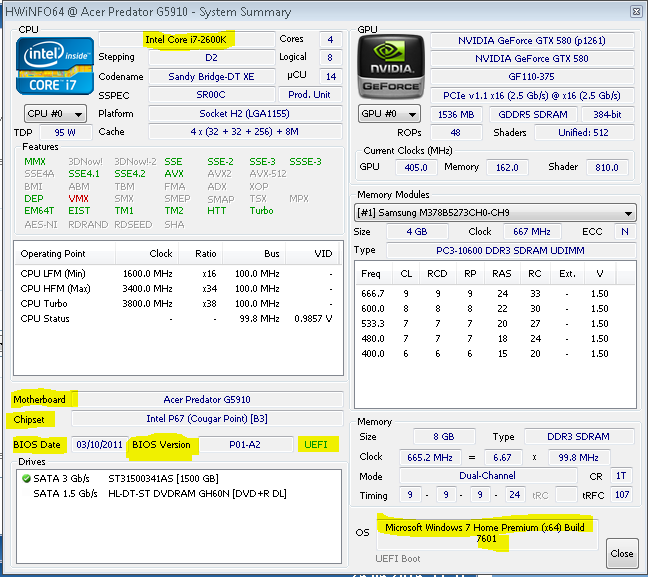Click the memory clock 665.2 MHz
The image size is (648, 577).
tap(430, 458)
